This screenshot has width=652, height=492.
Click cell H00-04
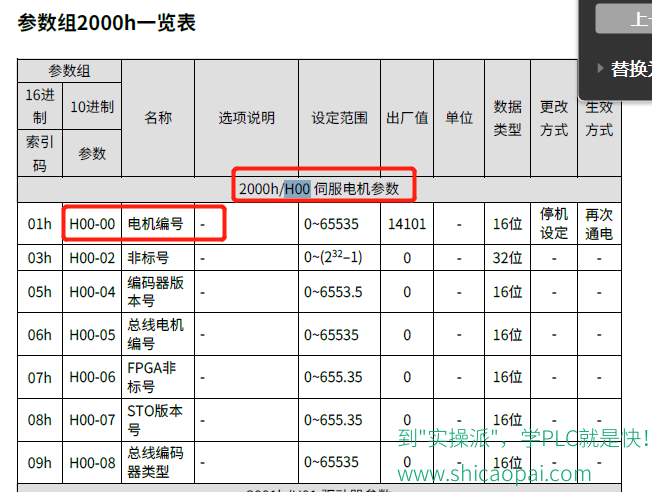point(92,292)
